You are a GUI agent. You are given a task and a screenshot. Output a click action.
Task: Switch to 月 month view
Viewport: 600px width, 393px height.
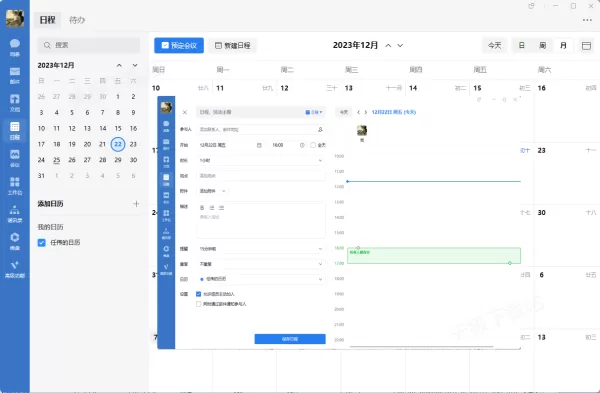click(563, 46)
